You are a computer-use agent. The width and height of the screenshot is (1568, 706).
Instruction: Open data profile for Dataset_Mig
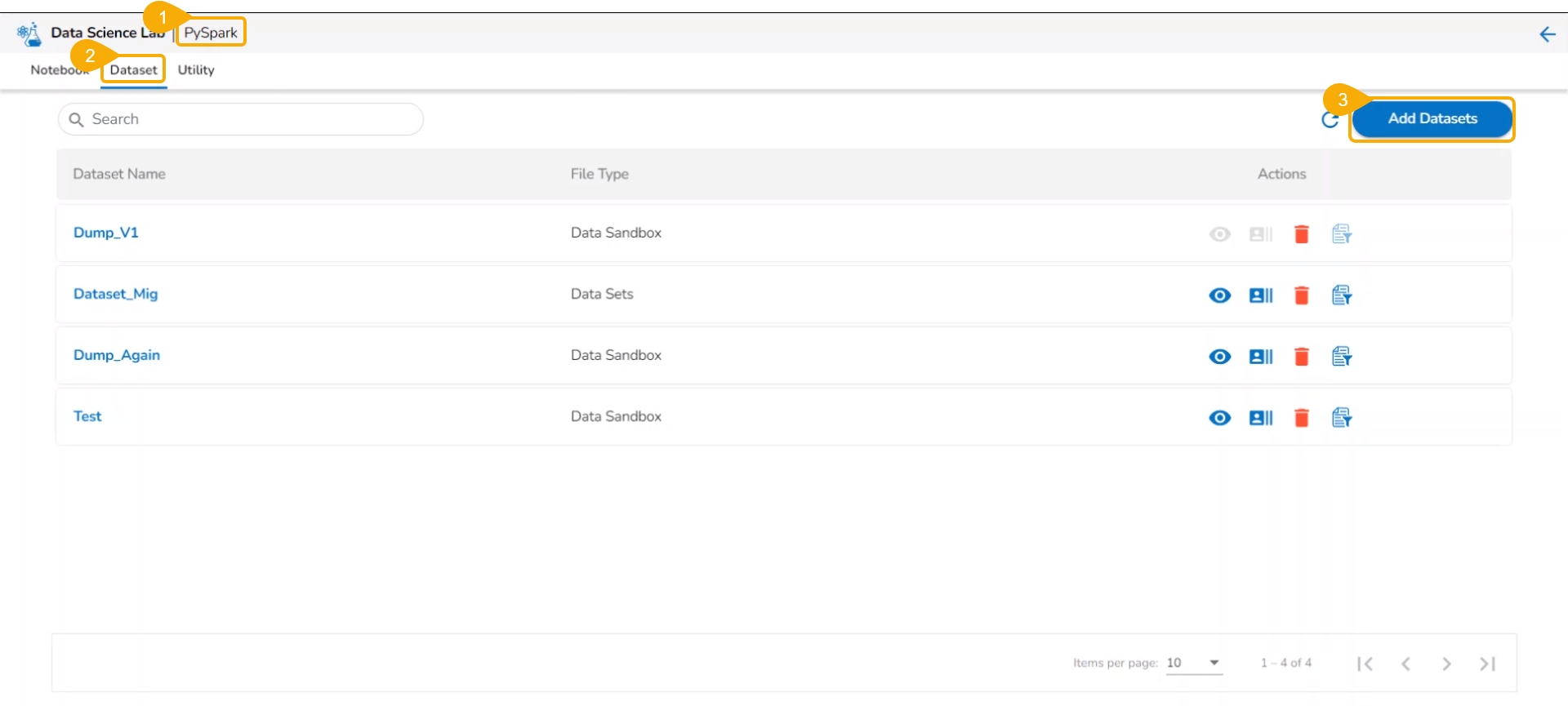(1261, 295)
